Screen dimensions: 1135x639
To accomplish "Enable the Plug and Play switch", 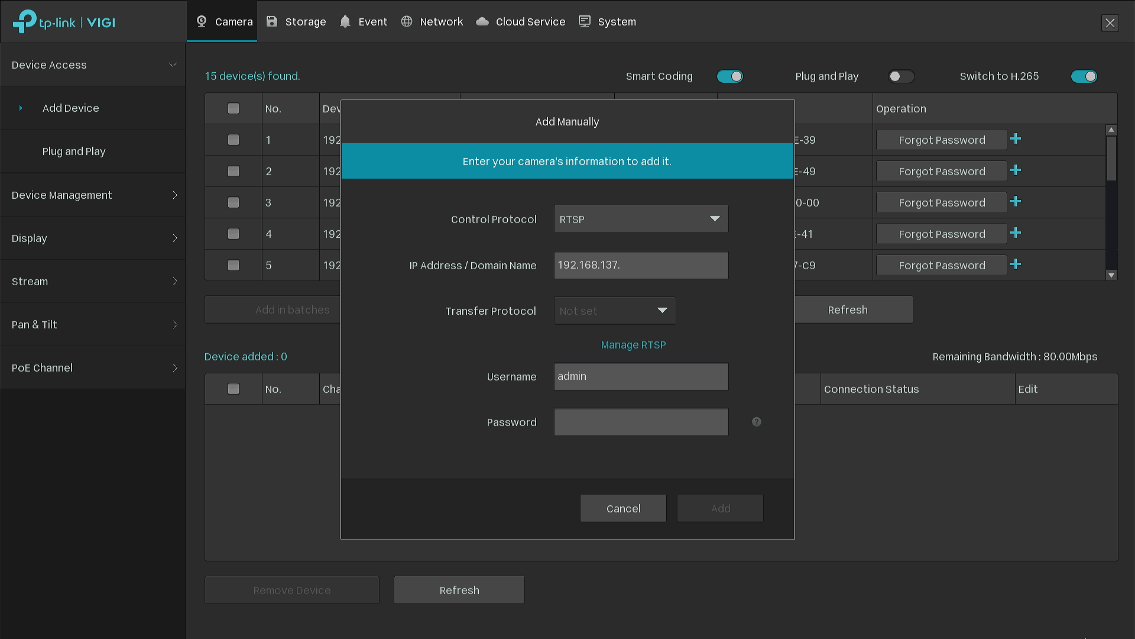I will pos(901,76).
